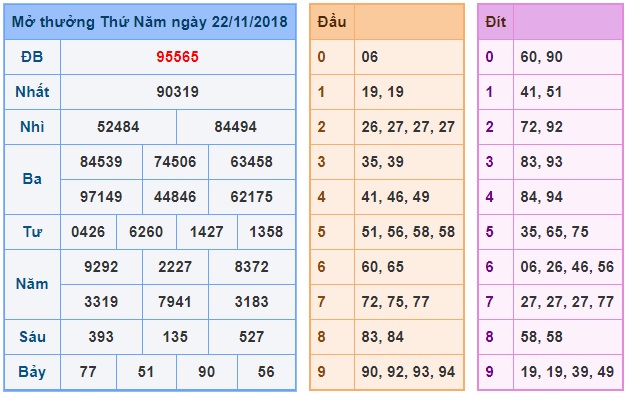Click the Đít column header
628x393 pixels.
point(495,22)
